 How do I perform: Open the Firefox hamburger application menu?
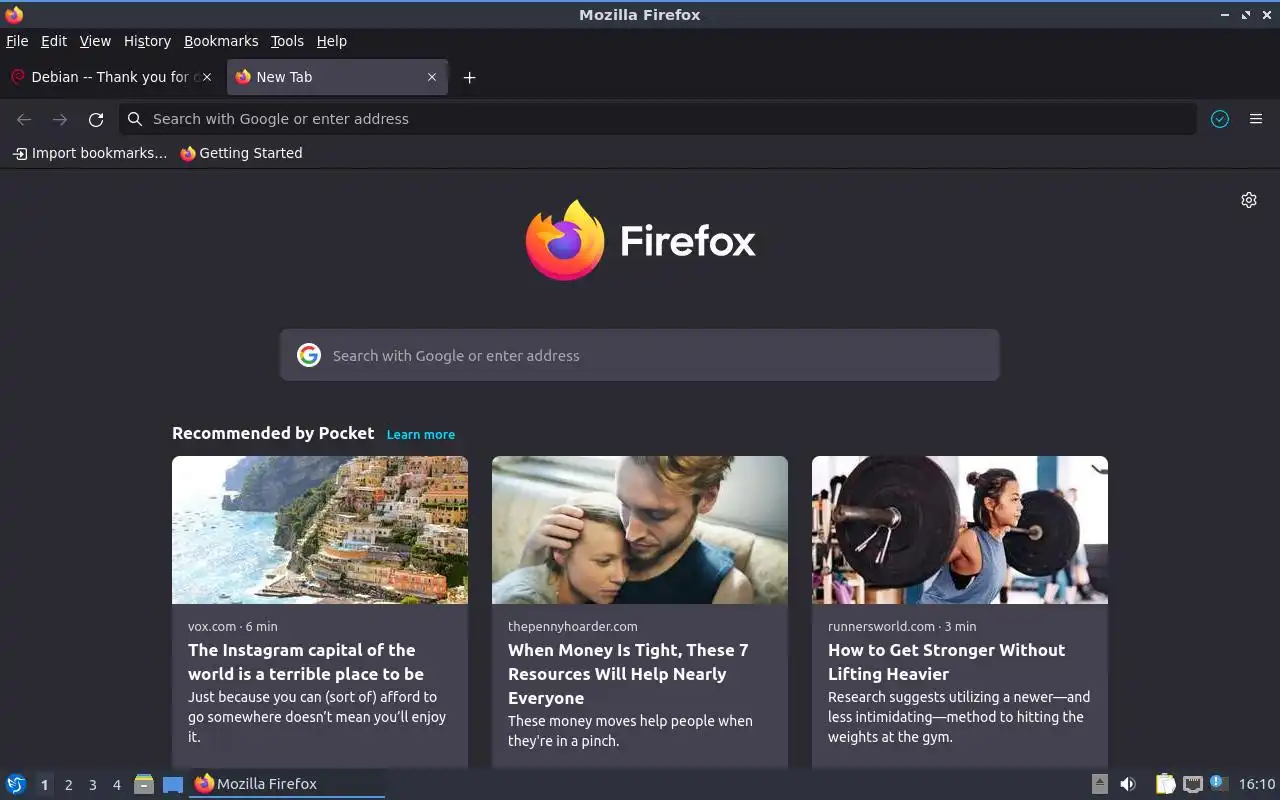point(1256,119)
